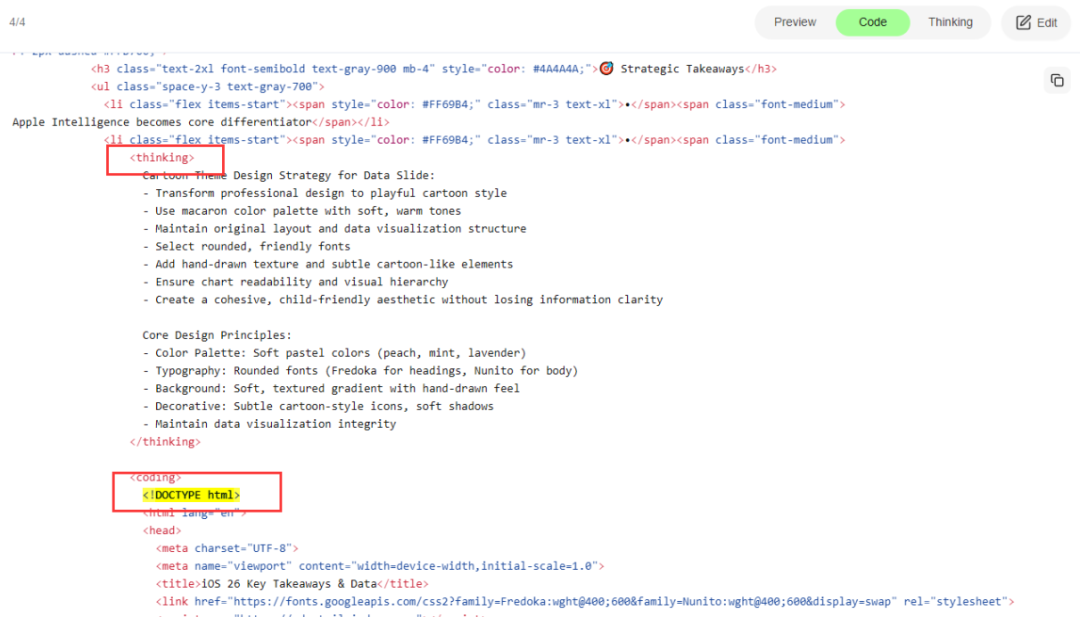Click the 4/4 page indicator

click(16, 22)
